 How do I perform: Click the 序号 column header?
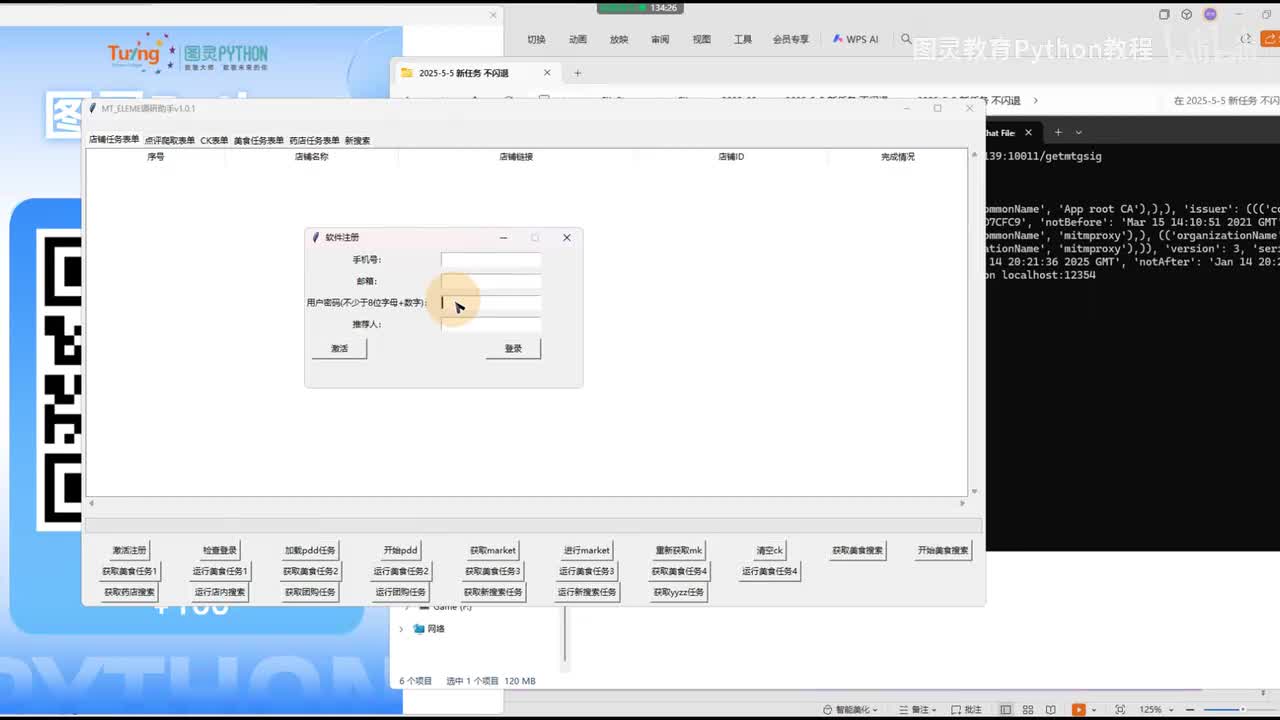coord(155,157)
